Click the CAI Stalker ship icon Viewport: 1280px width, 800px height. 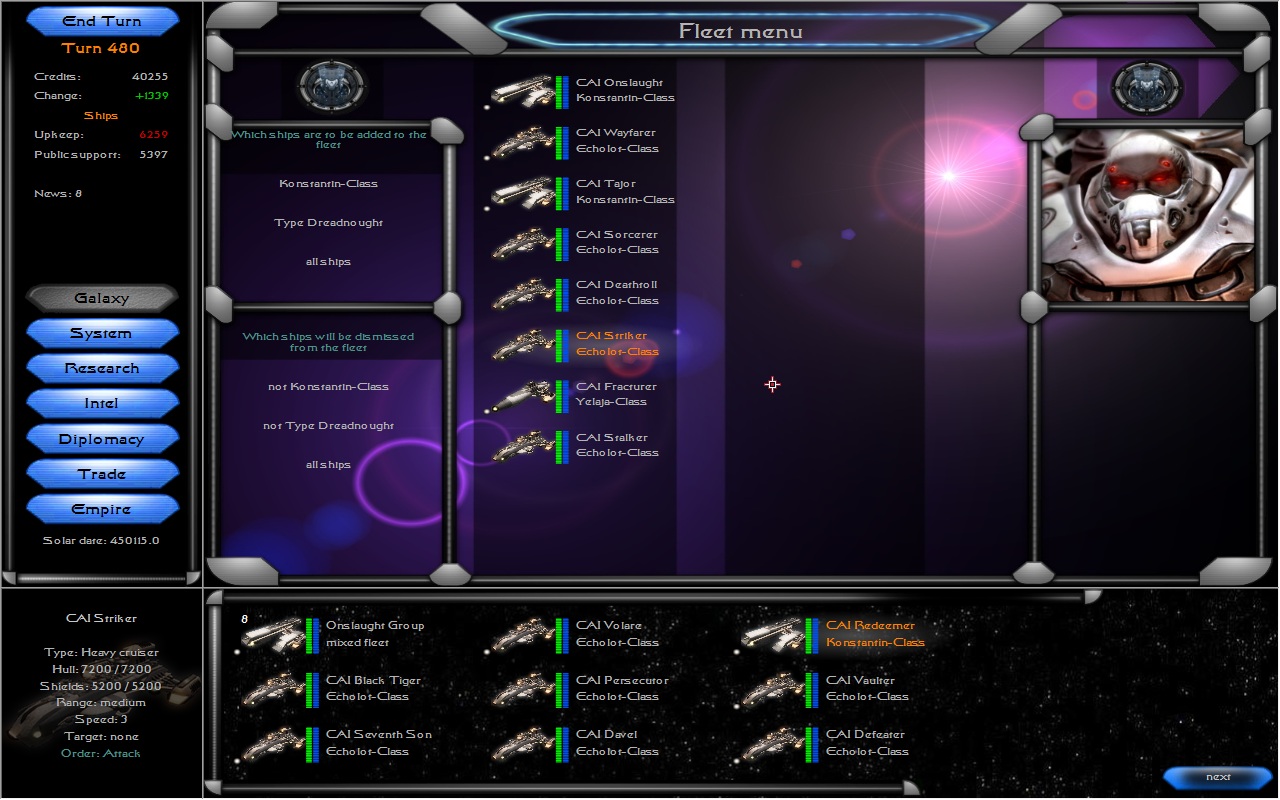tap(521, 446)
